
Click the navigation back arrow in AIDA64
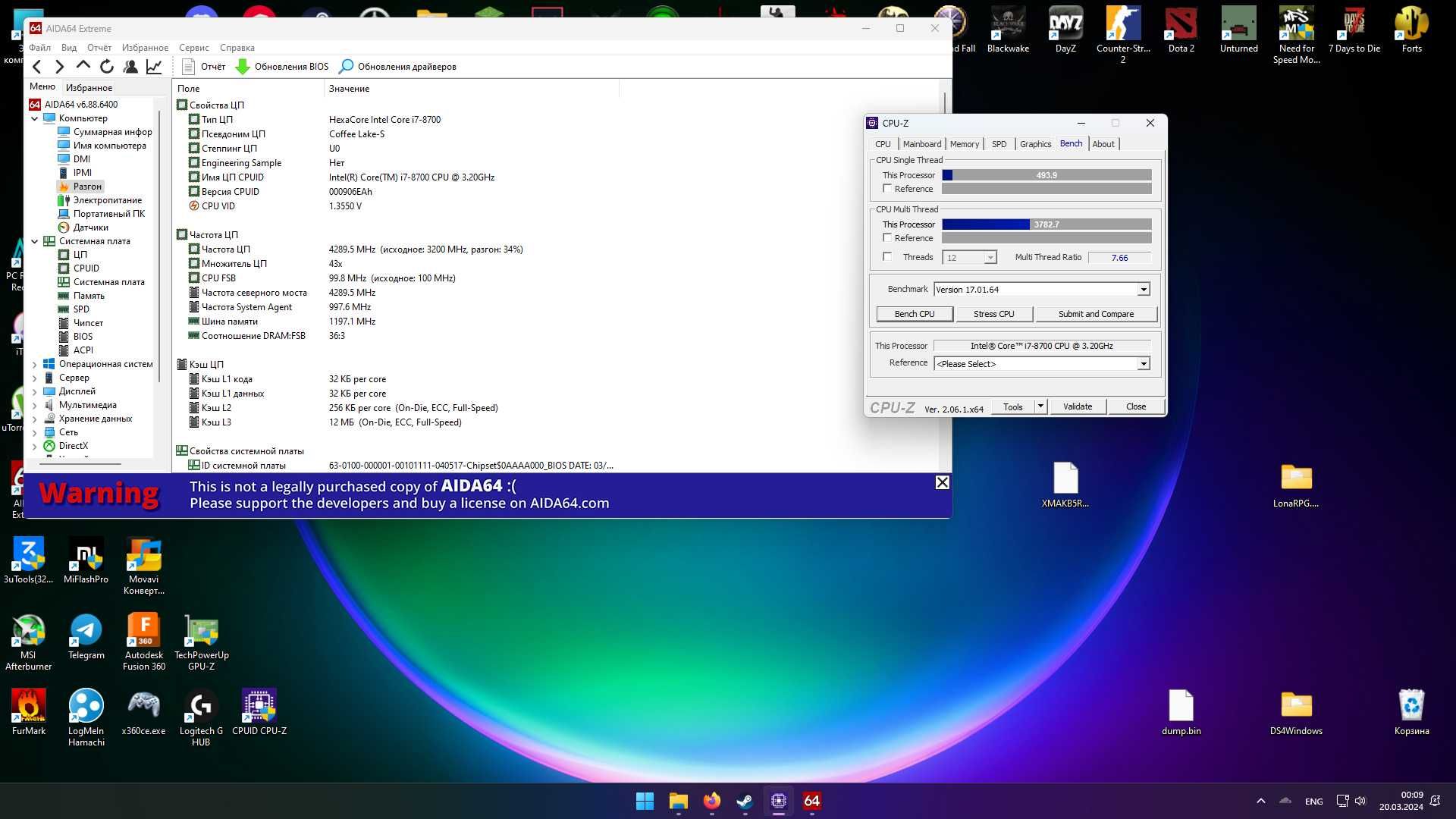(x=36, y=66)
